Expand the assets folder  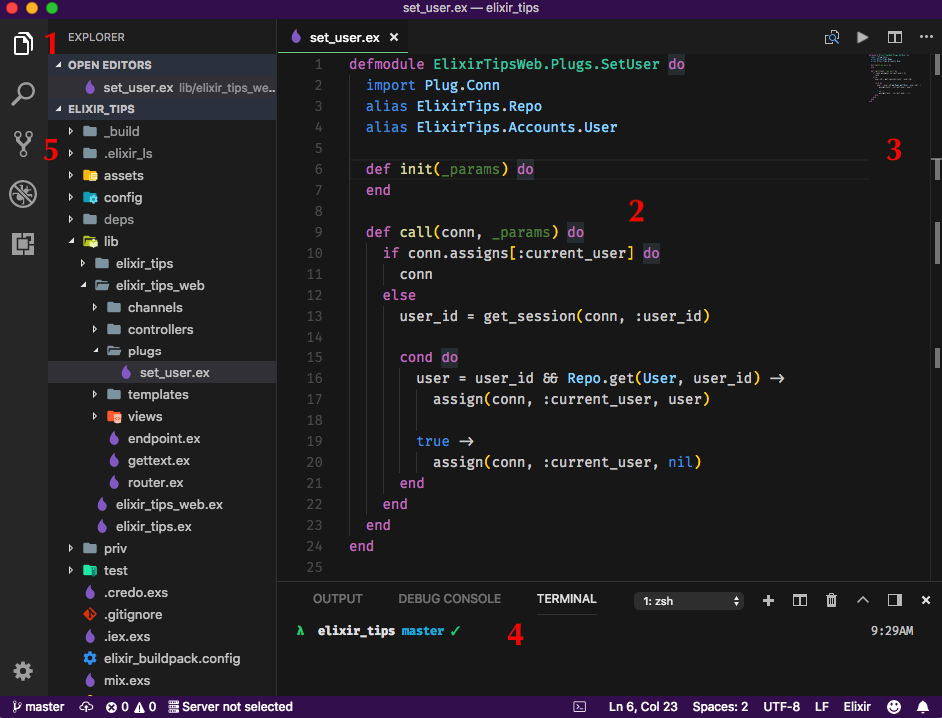pyautogui.click(x=123, y=175)
